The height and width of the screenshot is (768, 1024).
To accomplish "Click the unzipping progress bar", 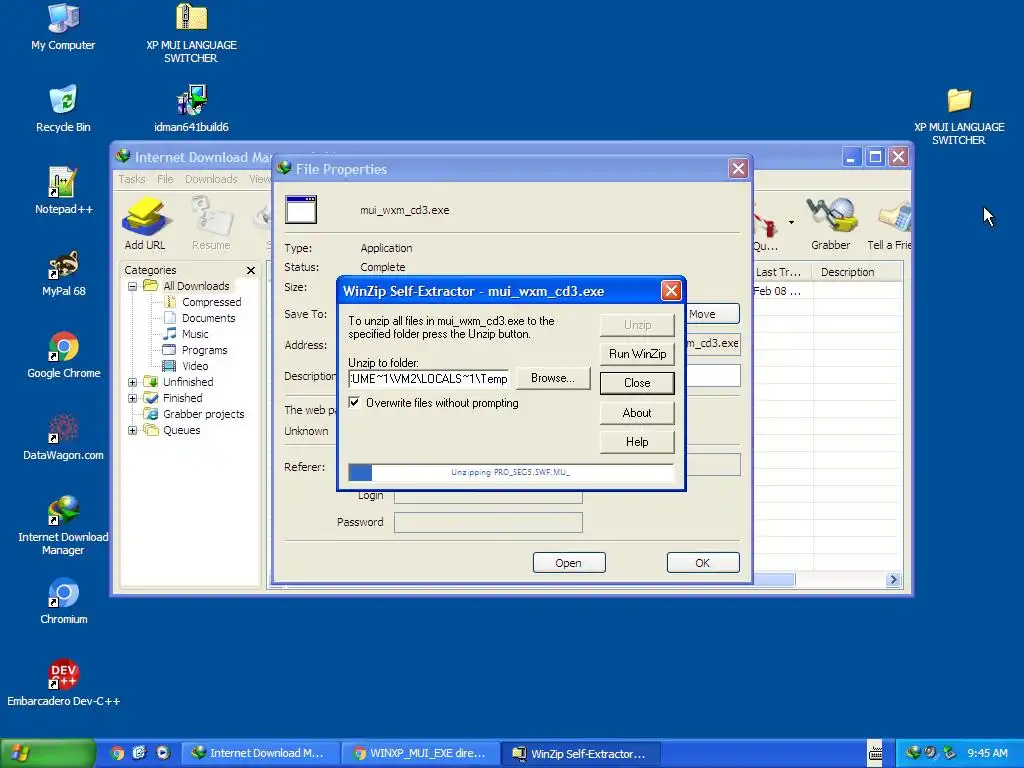I will pos(511,472).
